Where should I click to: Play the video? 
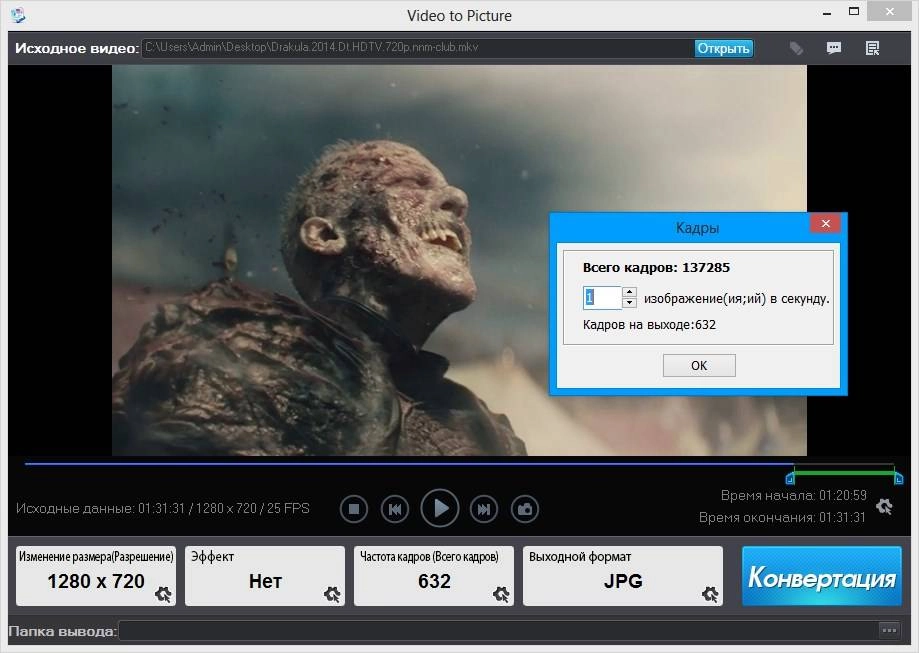click(x=440, y=508)
